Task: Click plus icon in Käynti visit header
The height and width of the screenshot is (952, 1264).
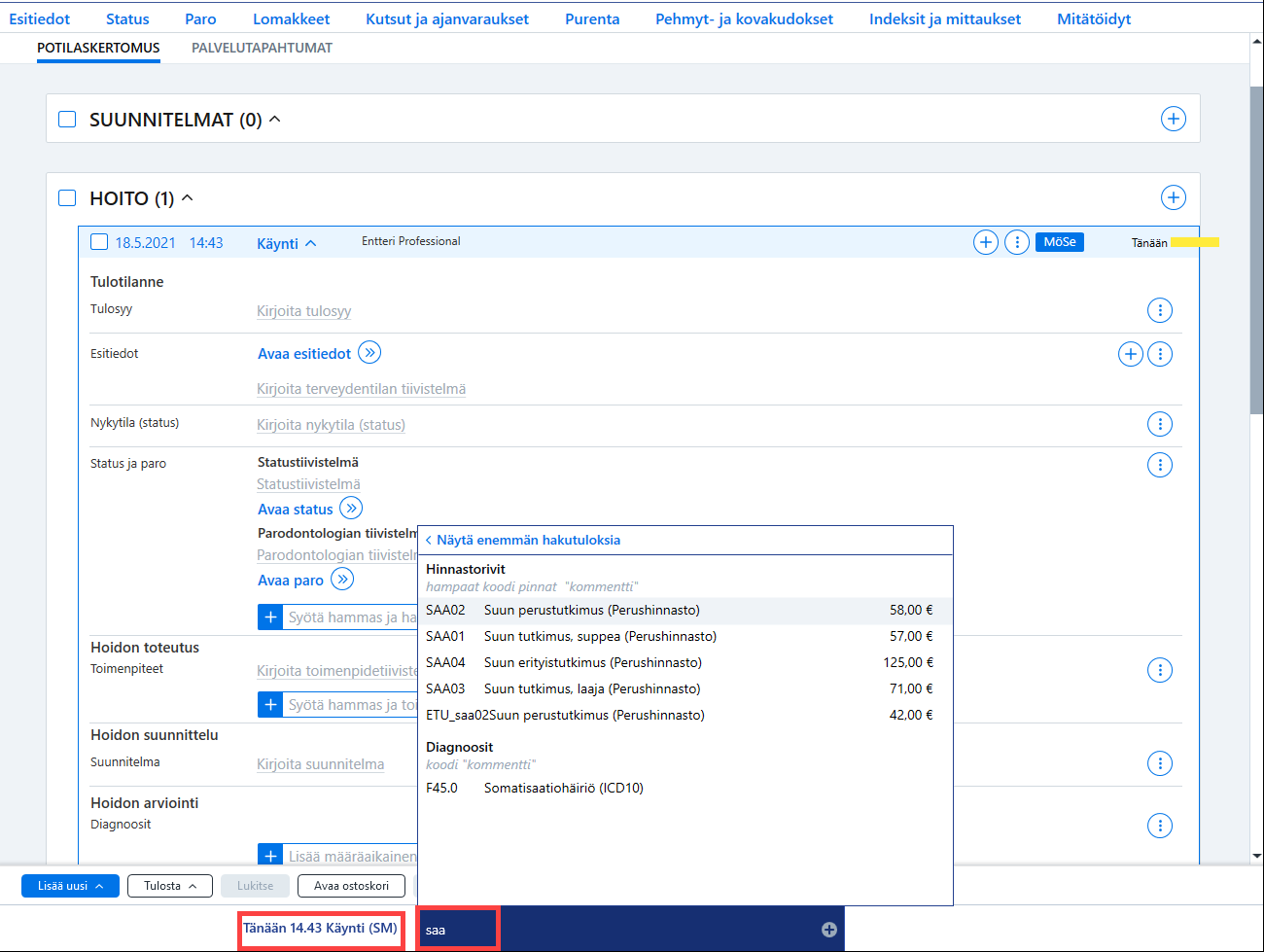Action: pyautogui.click(x=986, y=242)
